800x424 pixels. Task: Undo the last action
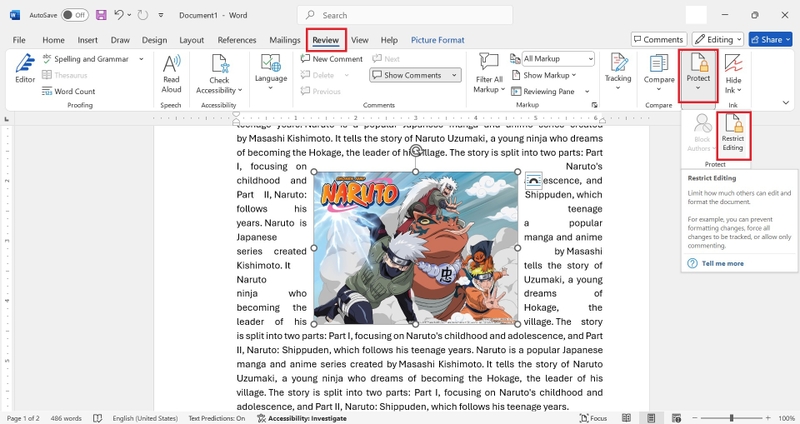pyautogui.click(x=118, y=15)
